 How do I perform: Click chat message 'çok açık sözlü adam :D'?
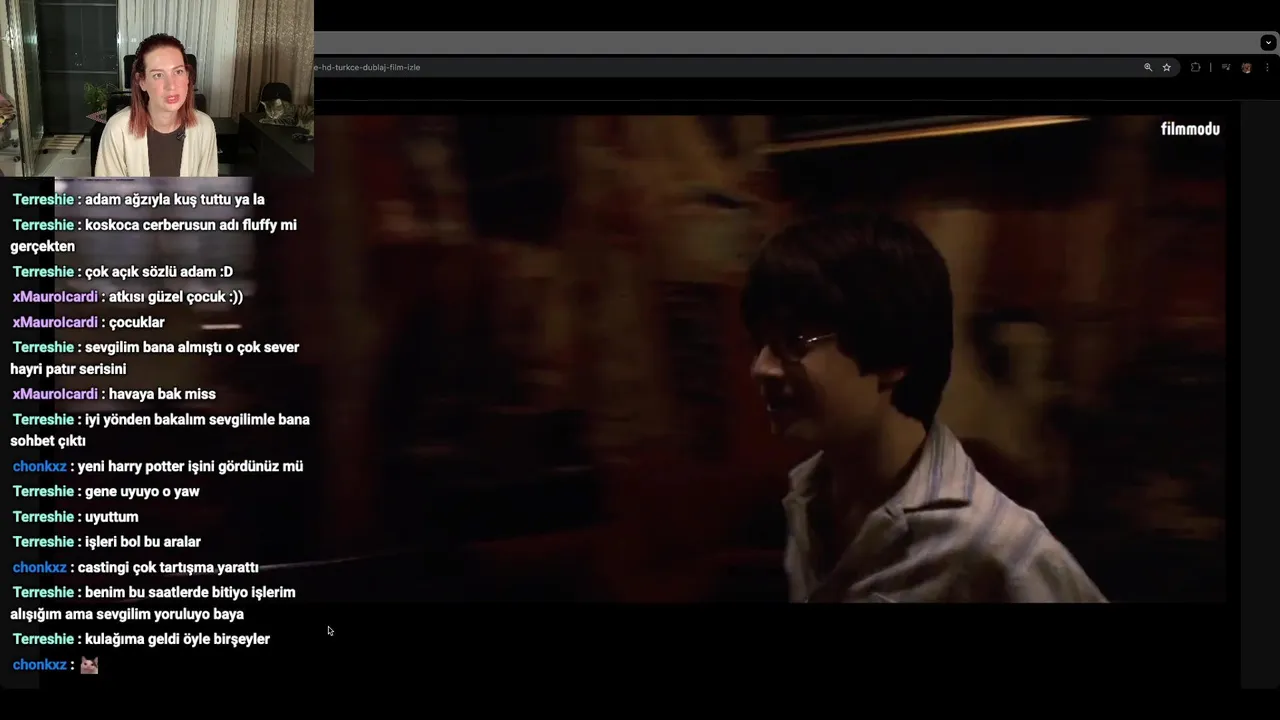(158, 272)
